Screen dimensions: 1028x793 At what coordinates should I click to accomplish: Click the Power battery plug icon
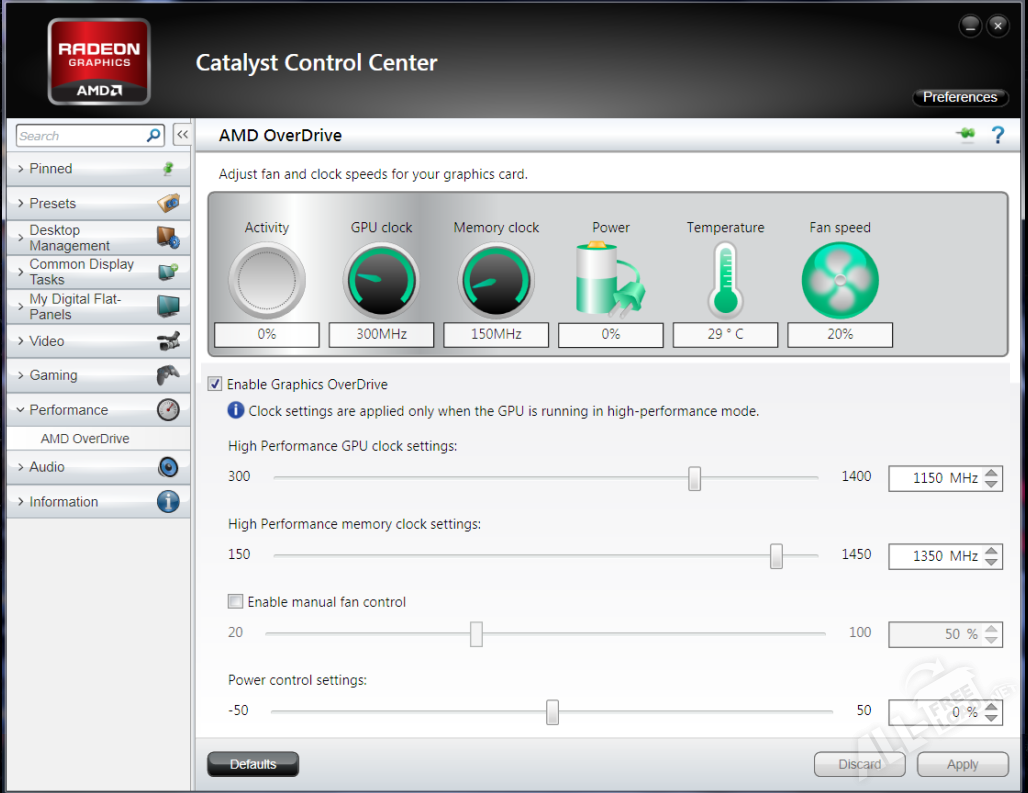pos(610,281)
